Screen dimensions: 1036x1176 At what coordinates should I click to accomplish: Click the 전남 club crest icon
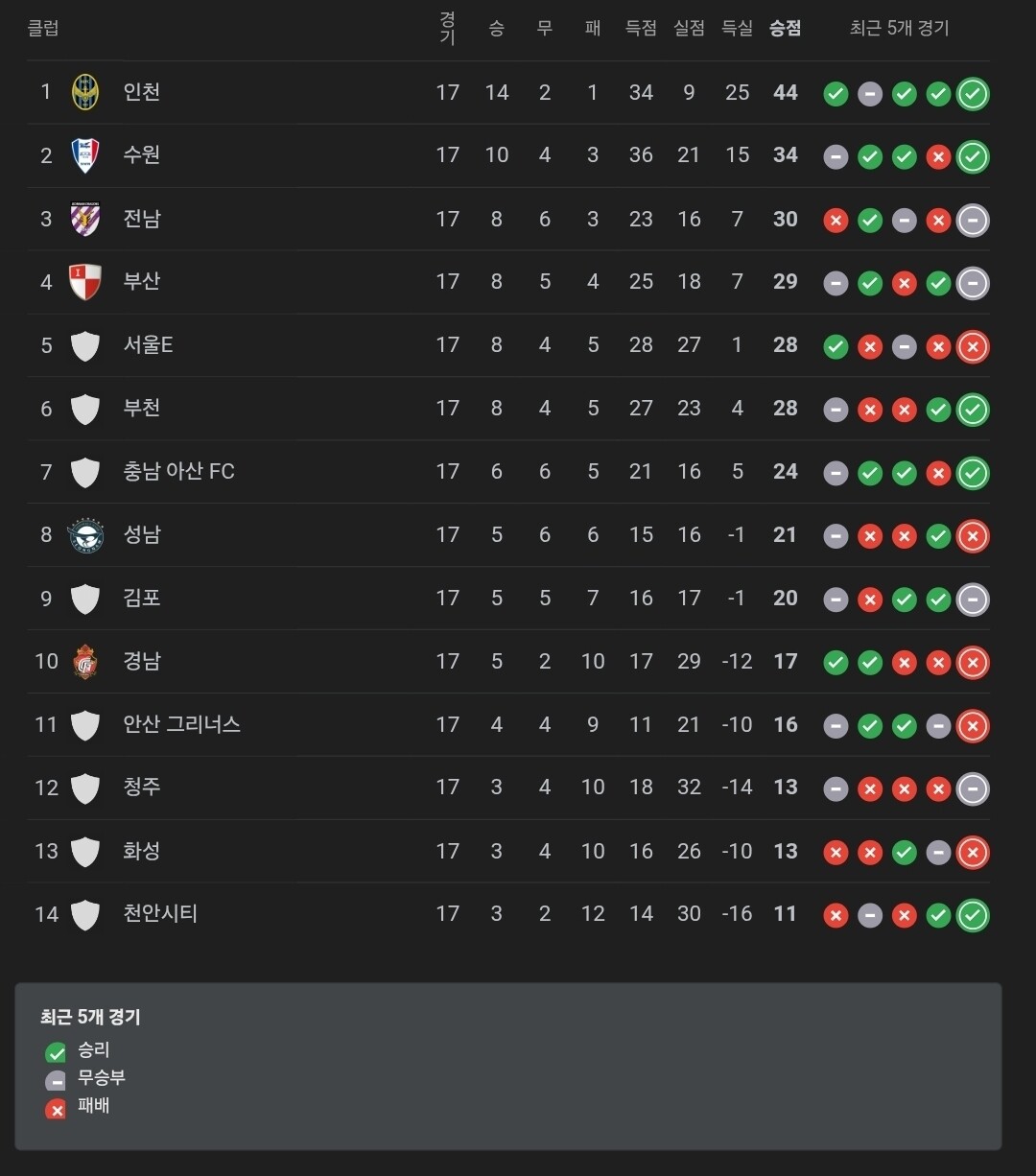pyautogui.click(x=85, y=219)
